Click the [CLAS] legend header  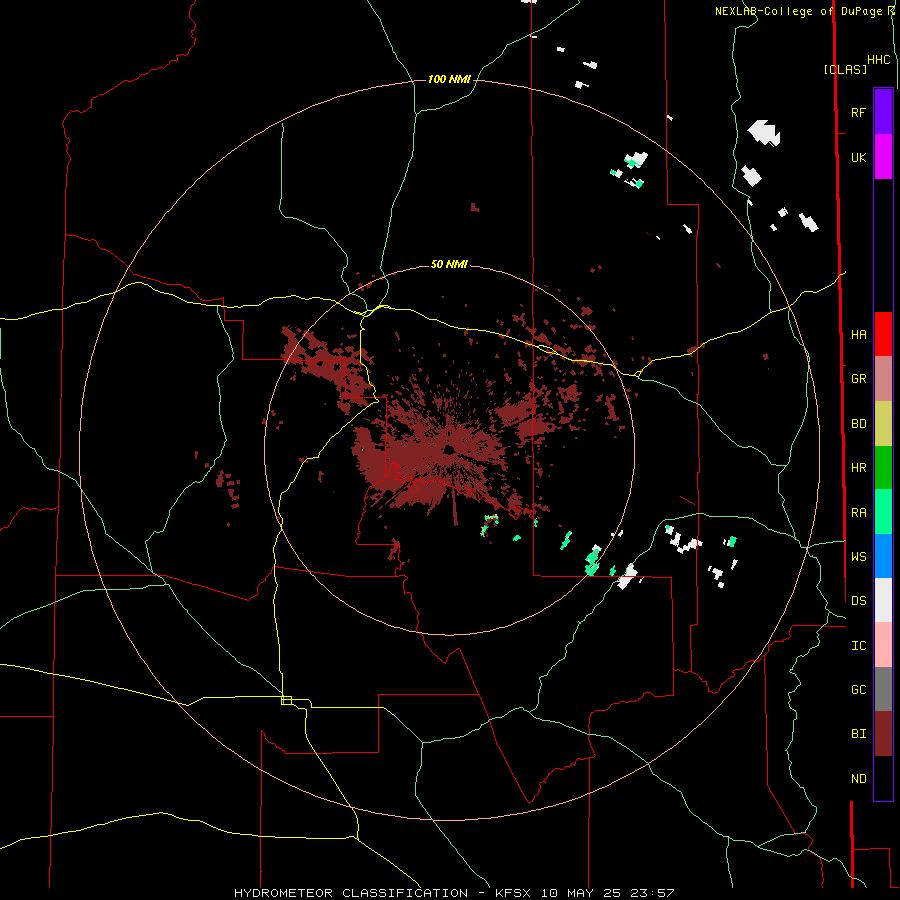coord(845,69)
